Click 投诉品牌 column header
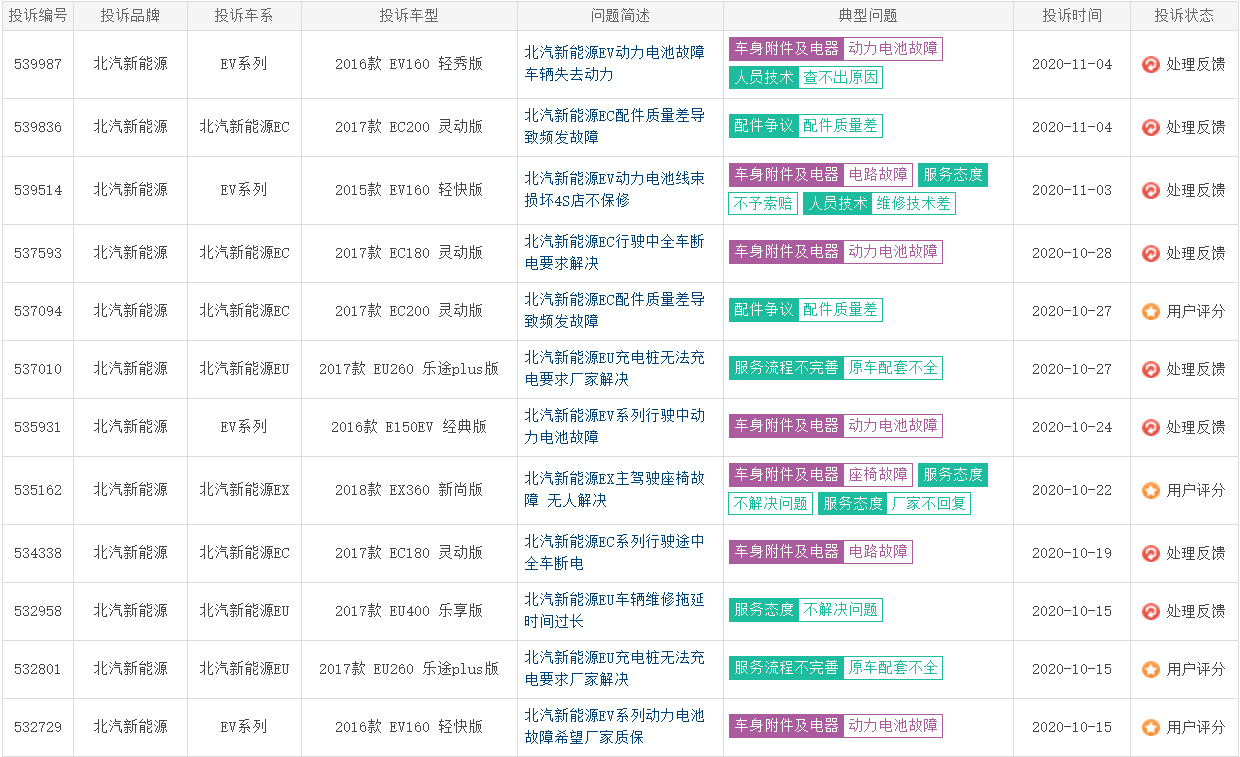Screen dimensions: 1240x757 130,16
